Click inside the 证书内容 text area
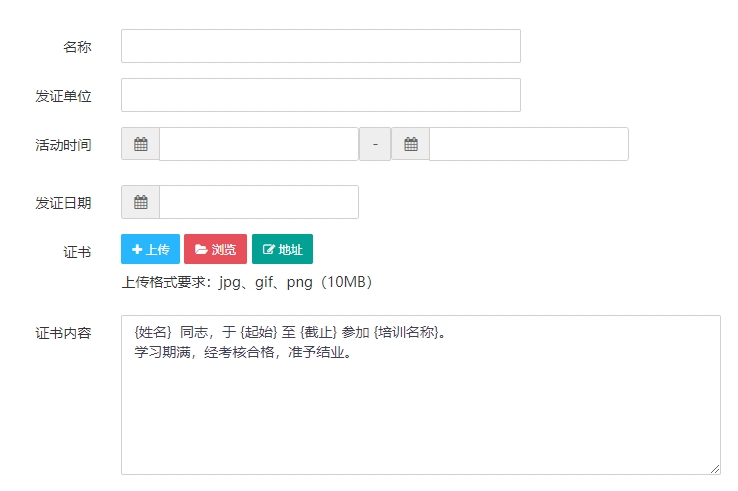This screenshot has width=738, height=491. (420, 410)
